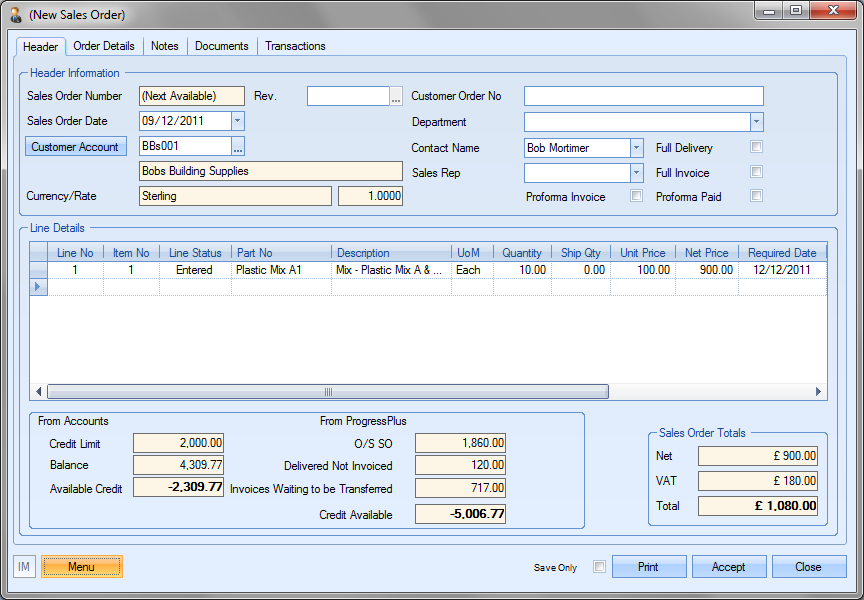This screenshot has height=600, width=864.
Task: Click the scrollbar right arrow
Action: (x=818, y=392)
